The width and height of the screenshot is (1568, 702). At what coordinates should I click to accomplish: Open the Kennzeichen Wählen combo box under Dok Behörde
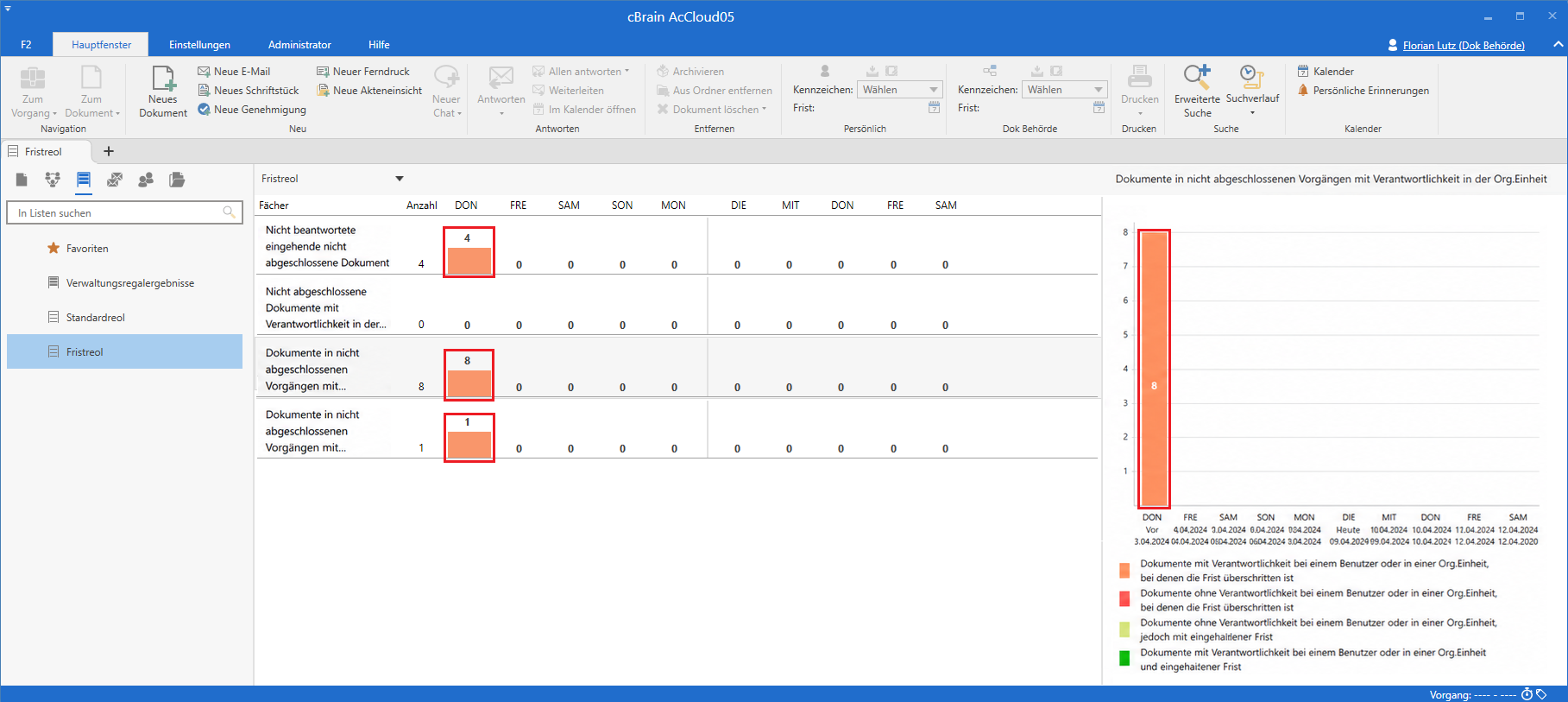pos(1064,90)
